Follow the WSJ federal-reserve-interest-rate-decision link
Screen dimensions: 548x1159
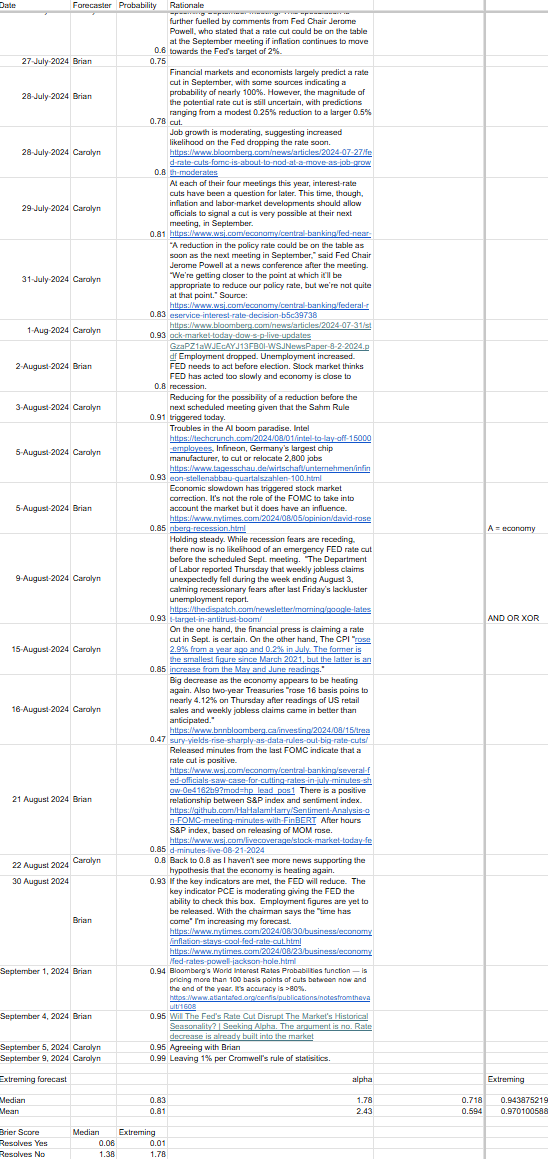pos(270,309)
